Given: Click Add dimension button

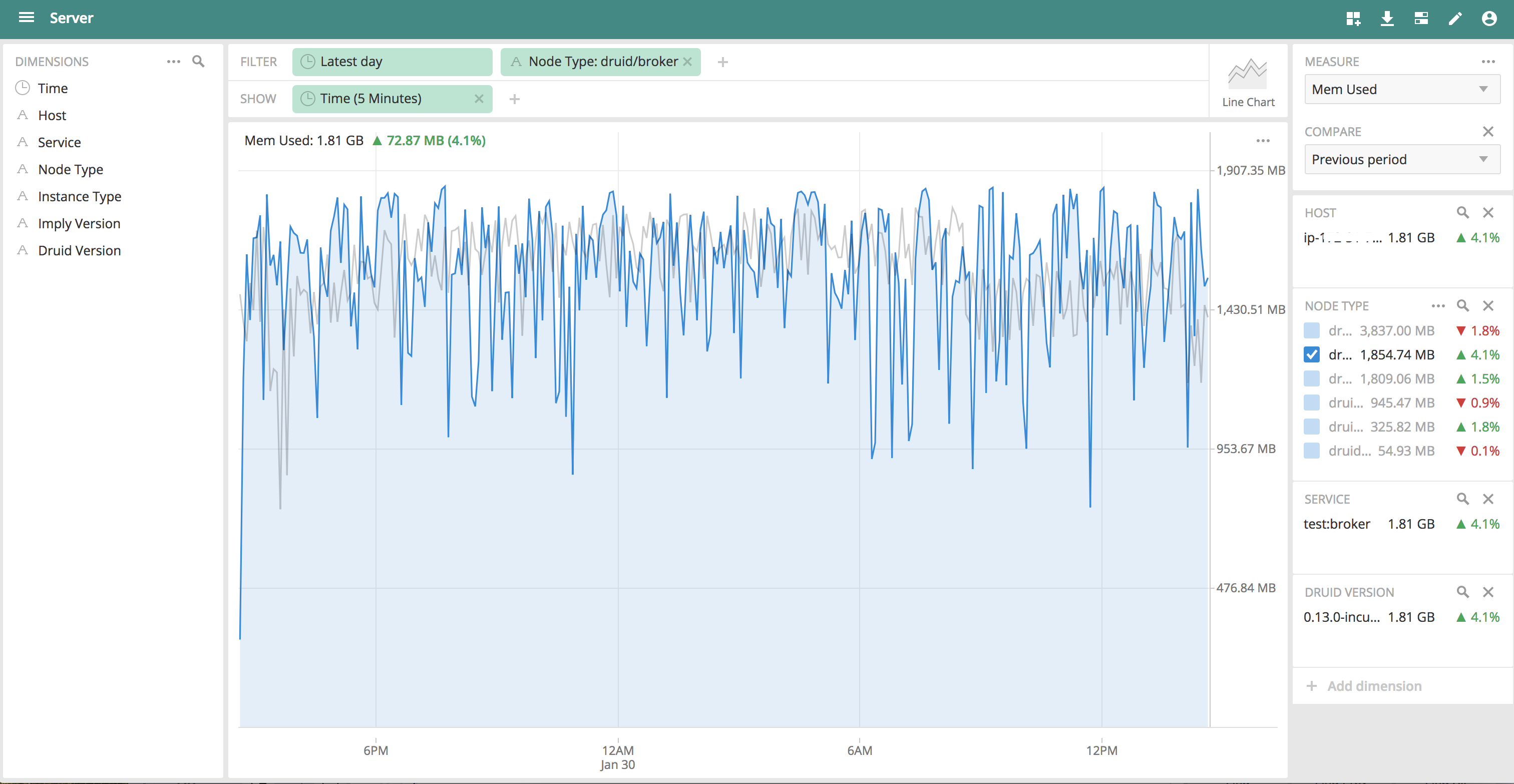Looking at the screenshot, I should 1363,686.
